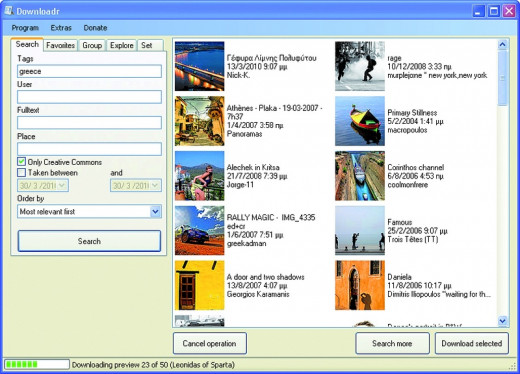
Task: Switch to the Search tab
Action: [27, 44]
